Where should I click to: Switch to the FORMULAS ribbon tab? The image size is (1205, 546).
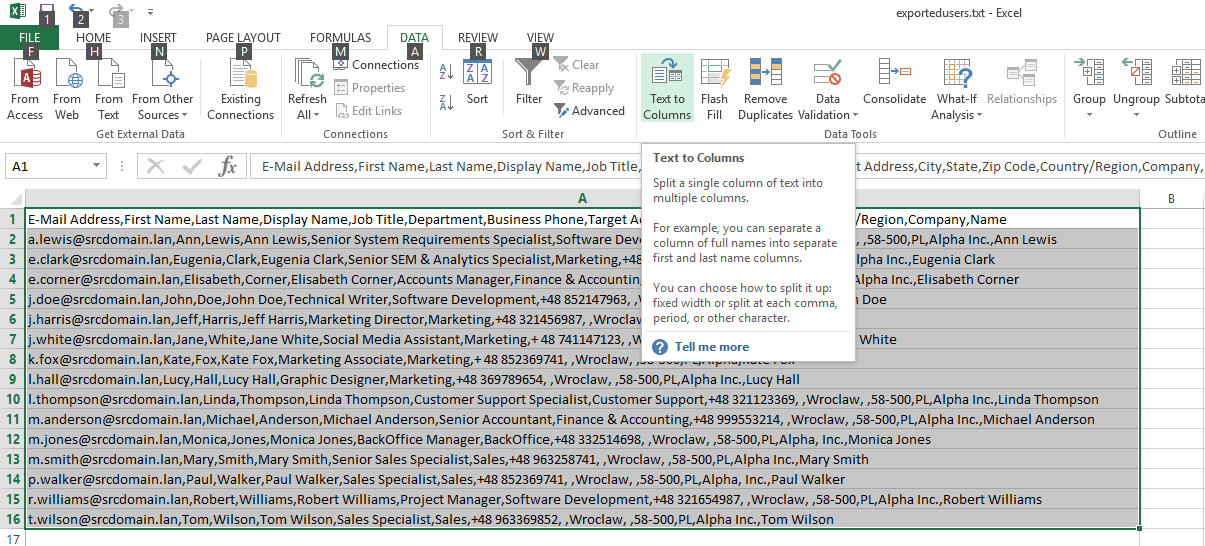point(340,38)
